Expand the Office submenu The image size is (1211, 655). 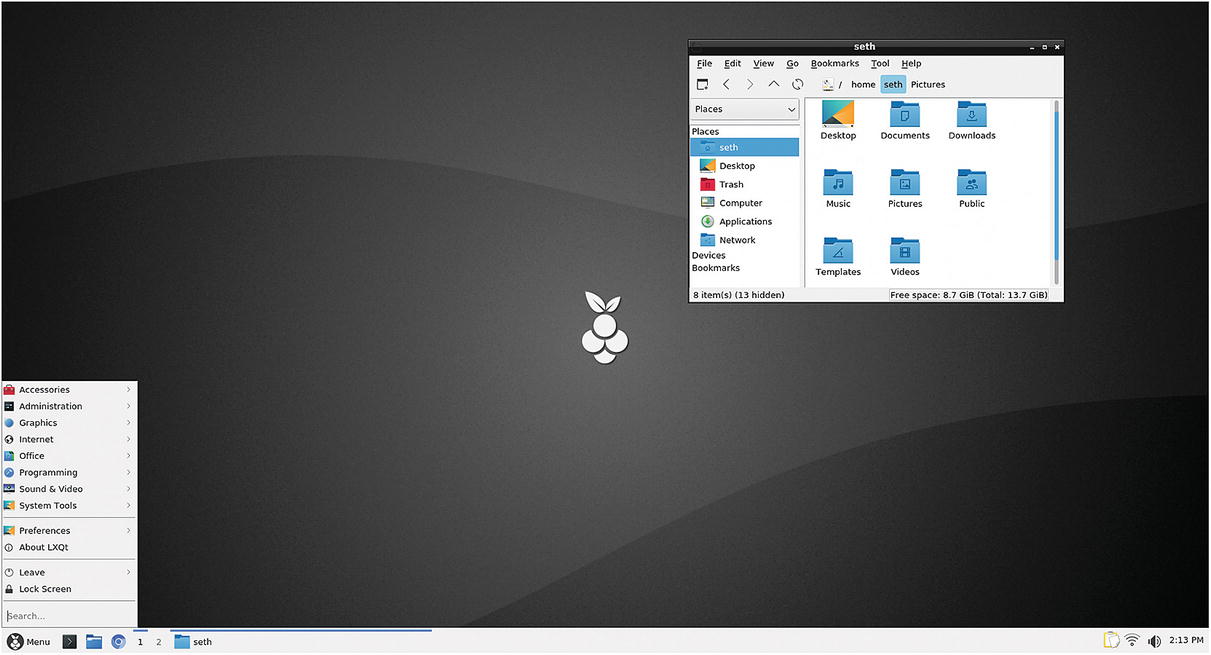[68, 456]
